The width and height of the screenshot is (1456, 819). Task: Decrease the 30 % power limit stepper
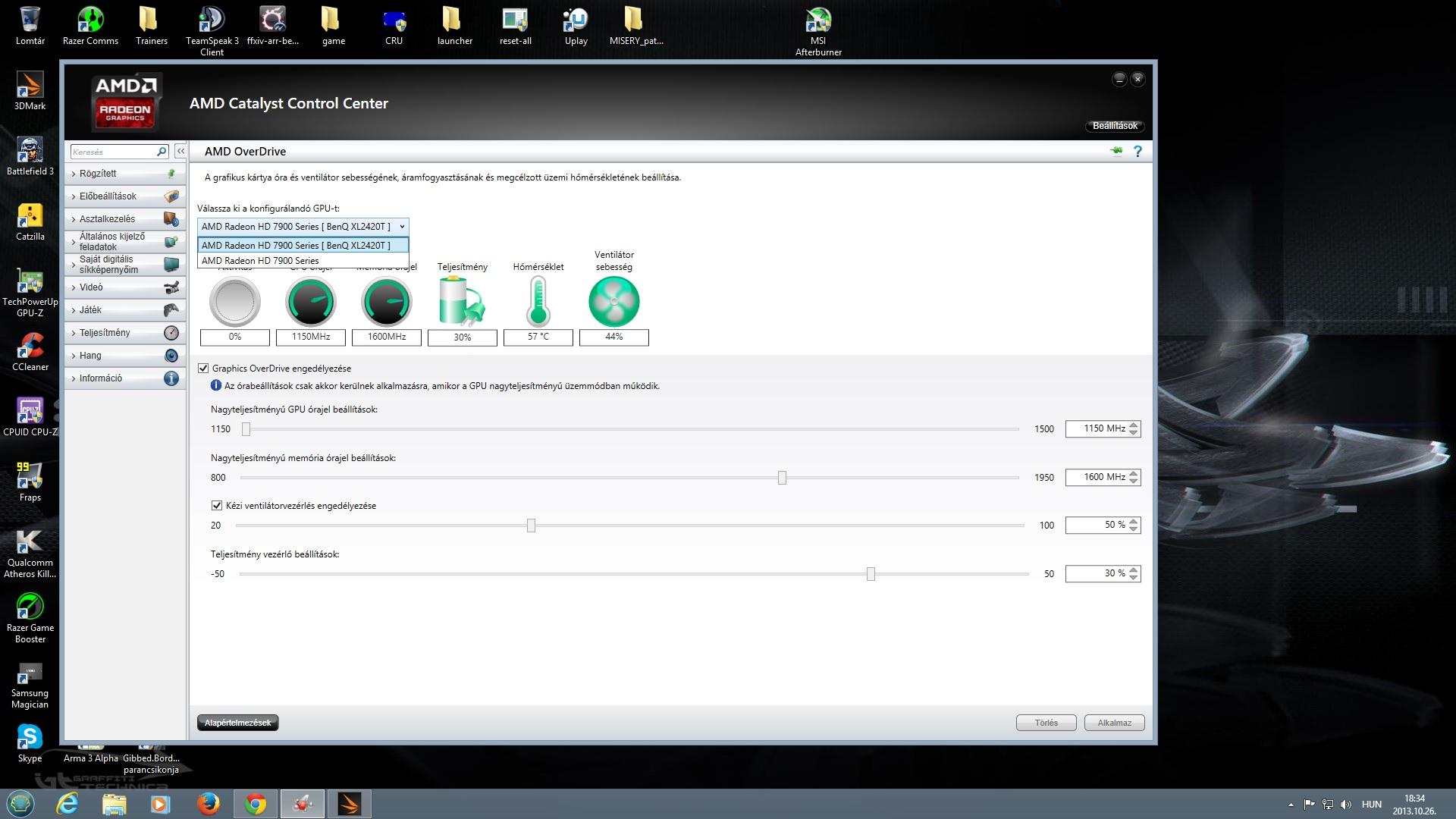[x=1134, y=577]
